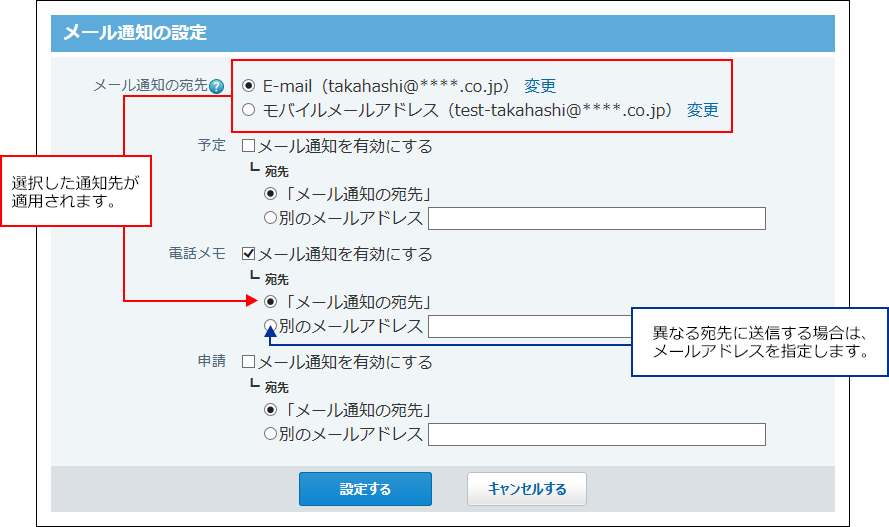
Task: Click 変更 link next to E-mail address
Action: coord(540,86)
